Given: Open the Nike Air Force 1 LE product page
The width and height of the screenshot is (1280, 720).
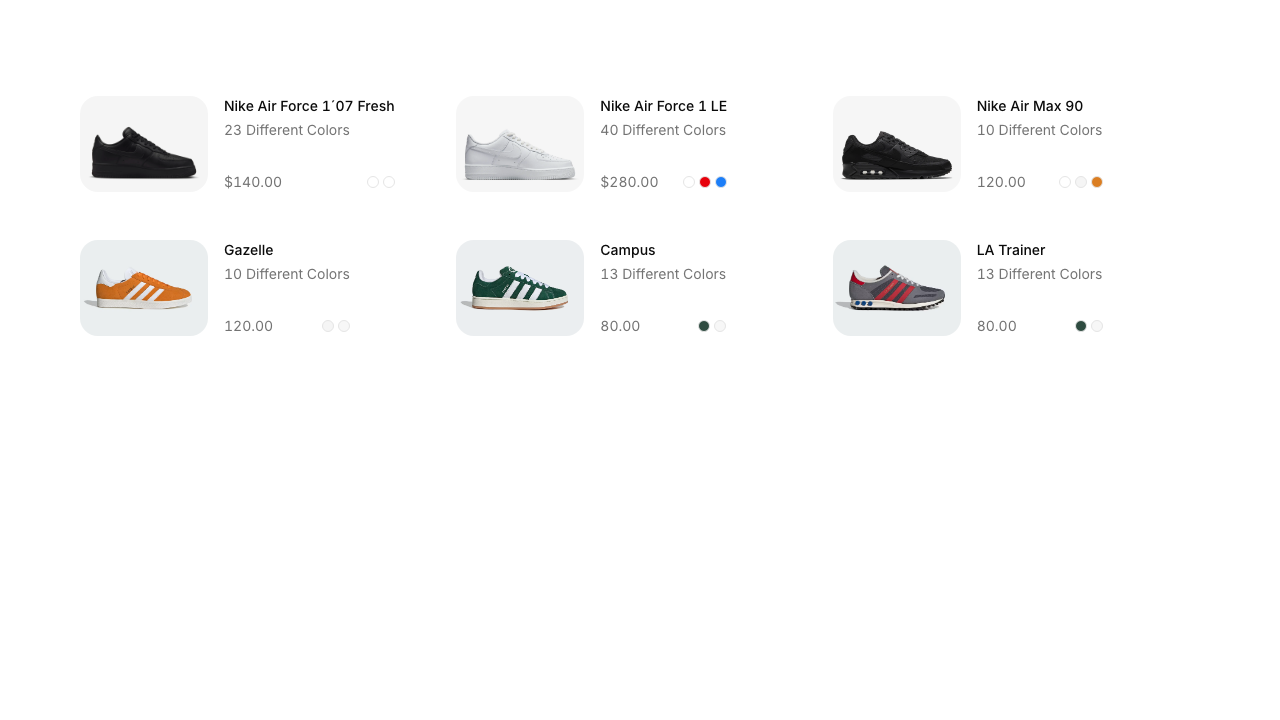Looking at the screenshot, I should coord(663,106).
